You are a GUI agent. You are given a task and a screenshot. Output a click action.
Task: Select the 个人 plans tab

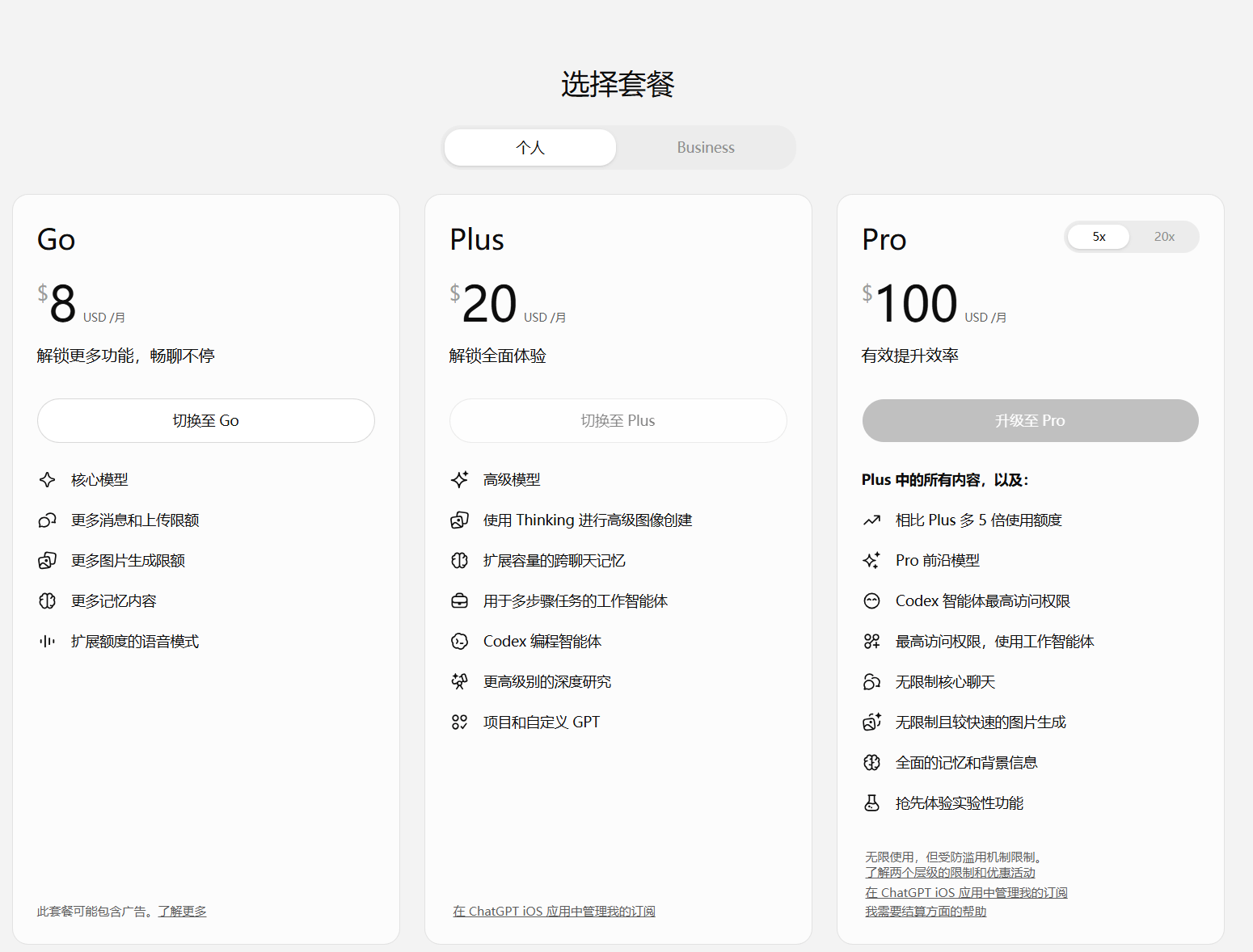click(x=530, y=148)
